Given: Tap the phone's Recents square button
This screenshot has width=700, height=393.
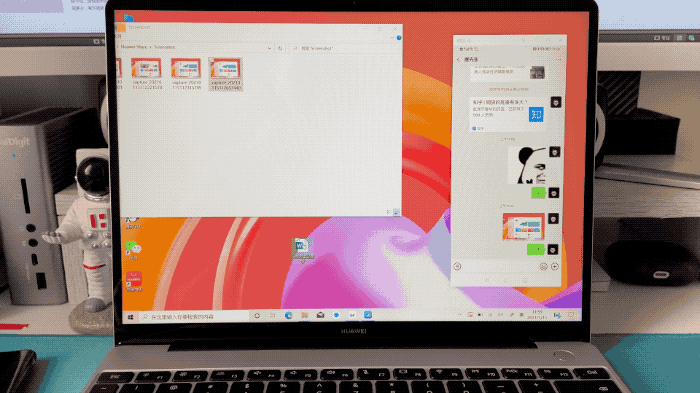Looking at the screenshot, I should pyautogui.click(x=525, y=280).
